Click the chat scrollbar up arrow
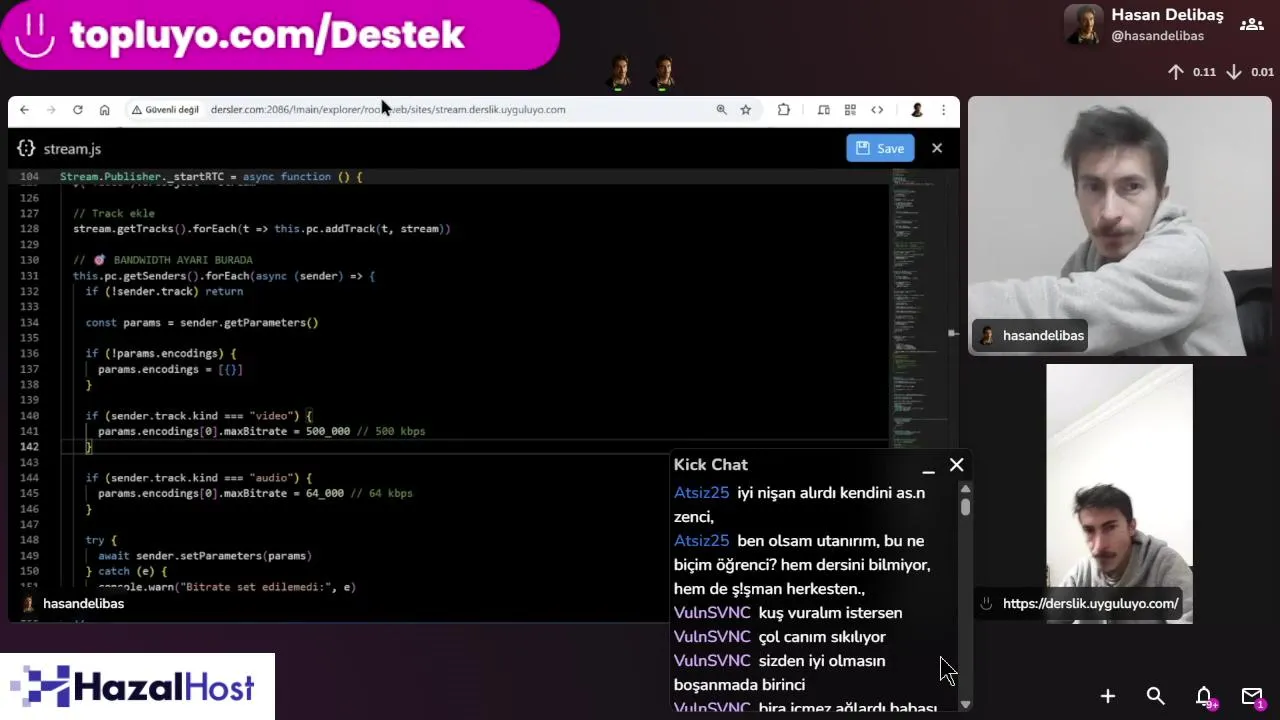This screenshot has width=1280, height=720. [x=965, y=489]
